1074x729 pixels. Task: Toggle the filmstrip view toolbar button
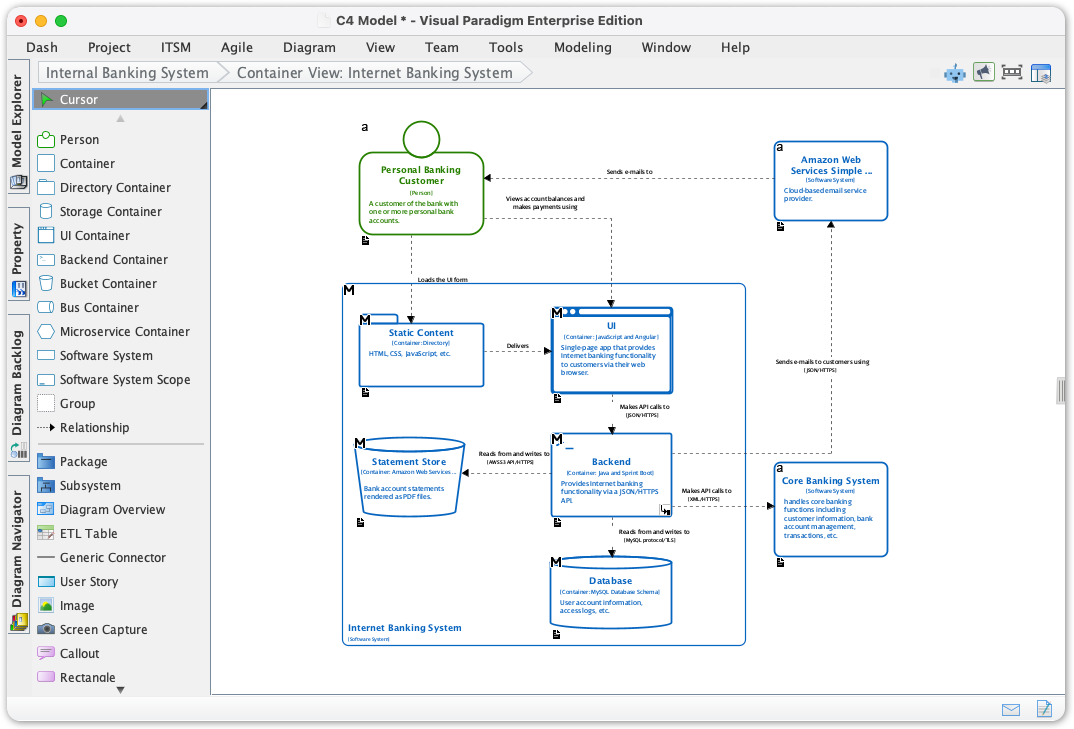(x=1012, y=73)
